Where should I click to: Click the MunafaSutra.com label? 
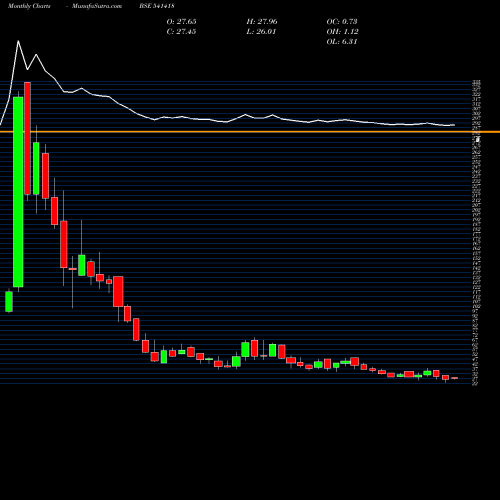click(x=97, y=6)
